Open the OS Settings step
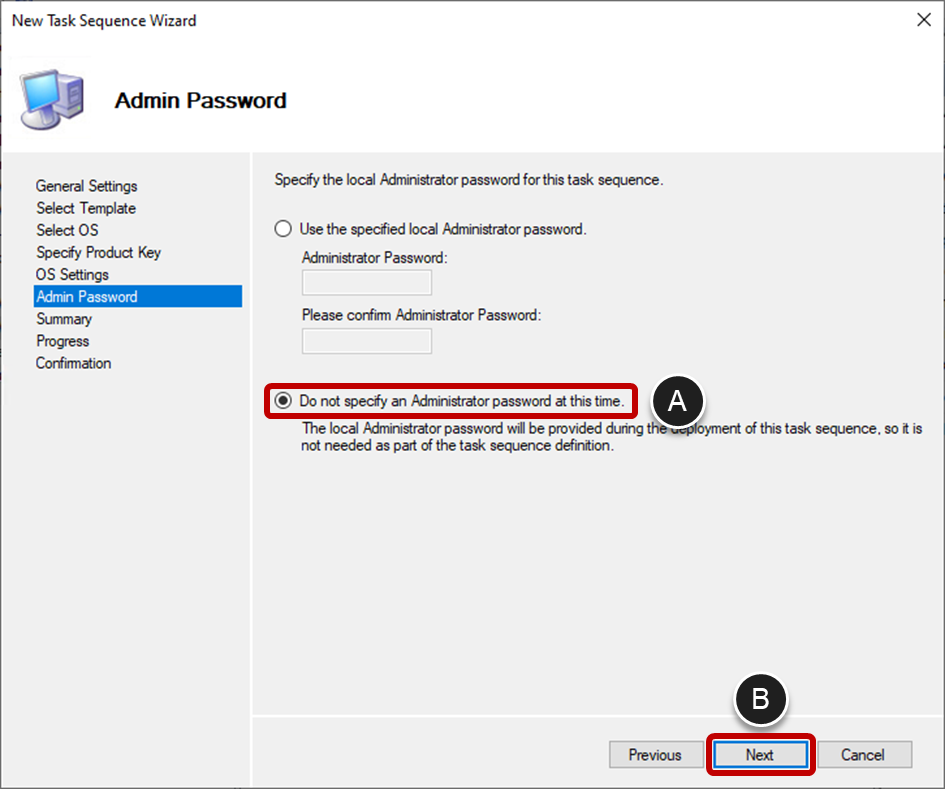This screenshot has height=789, width=945. 72,274
